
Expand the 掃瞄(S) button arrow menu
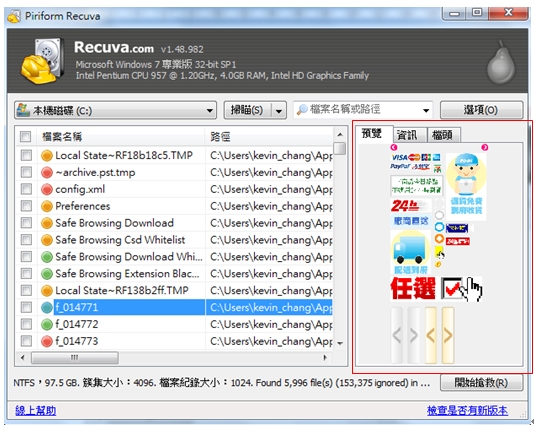pyautogui.click(x=279, y=111)
